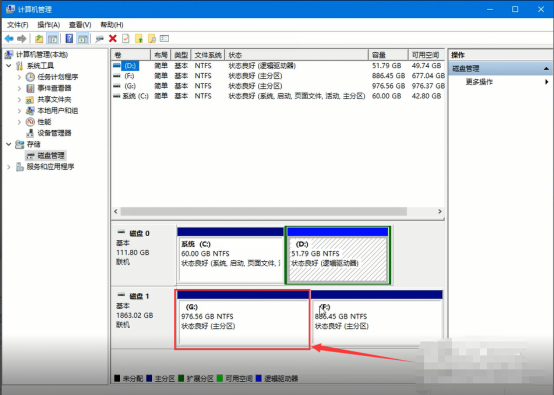554x395 pixels.
Task: Open the 操作(A) menu
Action: coord(49,25)
